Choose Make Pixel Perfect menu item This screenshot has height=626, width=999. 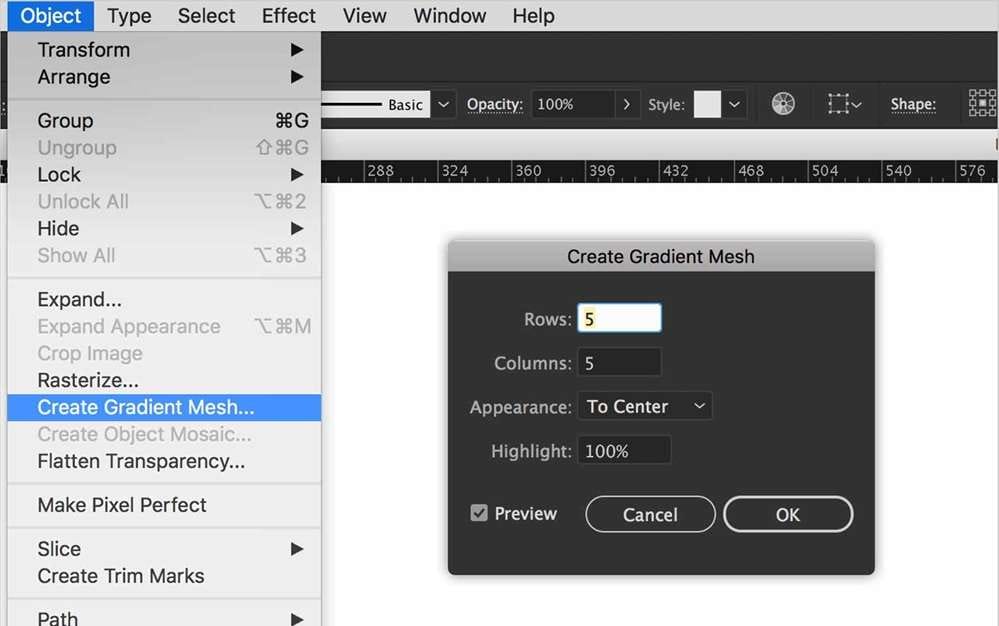[x=164, y=505]
